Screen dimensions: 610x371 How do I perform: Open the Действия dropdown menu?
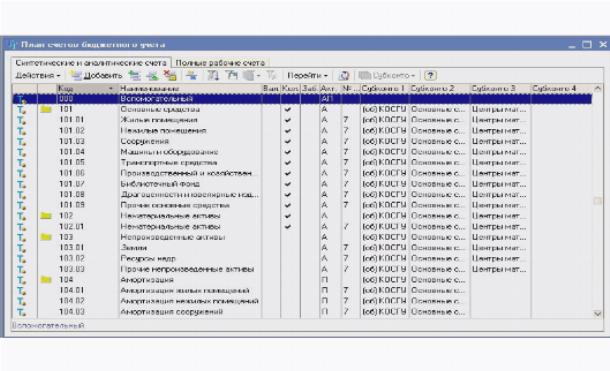(38, 75)
